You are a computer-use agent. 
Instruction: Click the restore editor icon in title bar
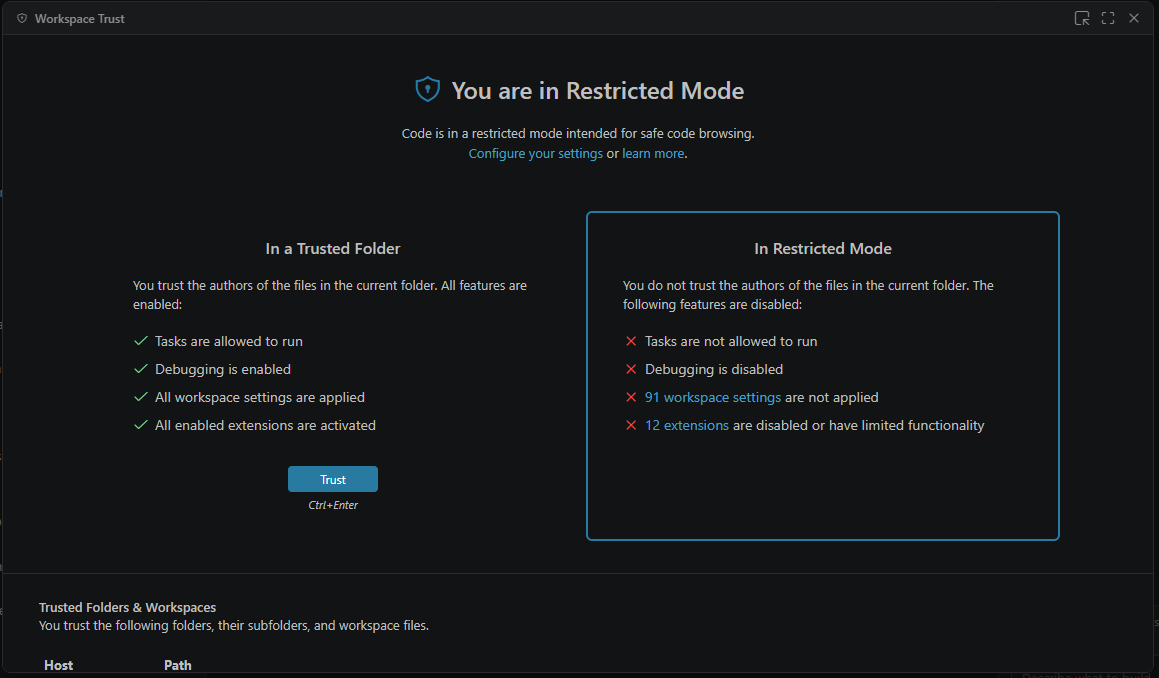tap(1082, 18)
